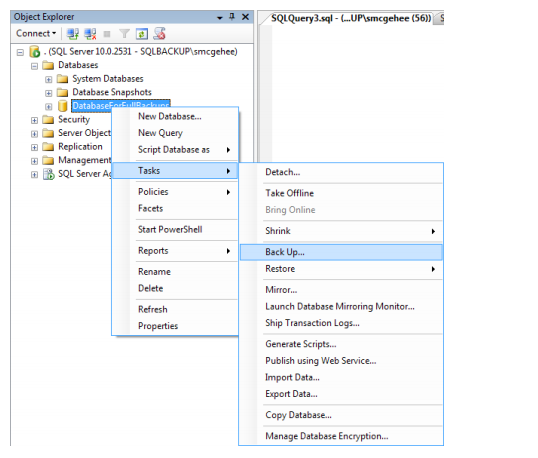The height and width of the screenshot is (458, 538).
Task: Switch to SQLQuery3.sql tab
Action: 350,18
